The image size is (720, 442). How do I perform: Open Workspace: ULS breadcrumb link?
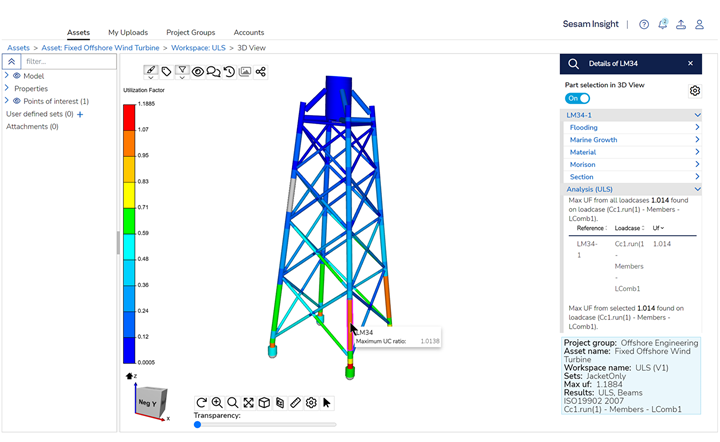[198, 48]
